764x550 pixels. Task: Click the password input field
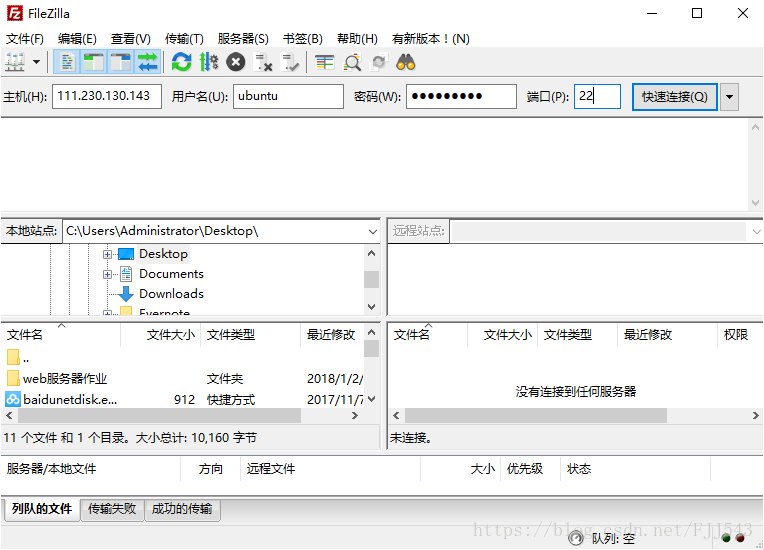461,96
